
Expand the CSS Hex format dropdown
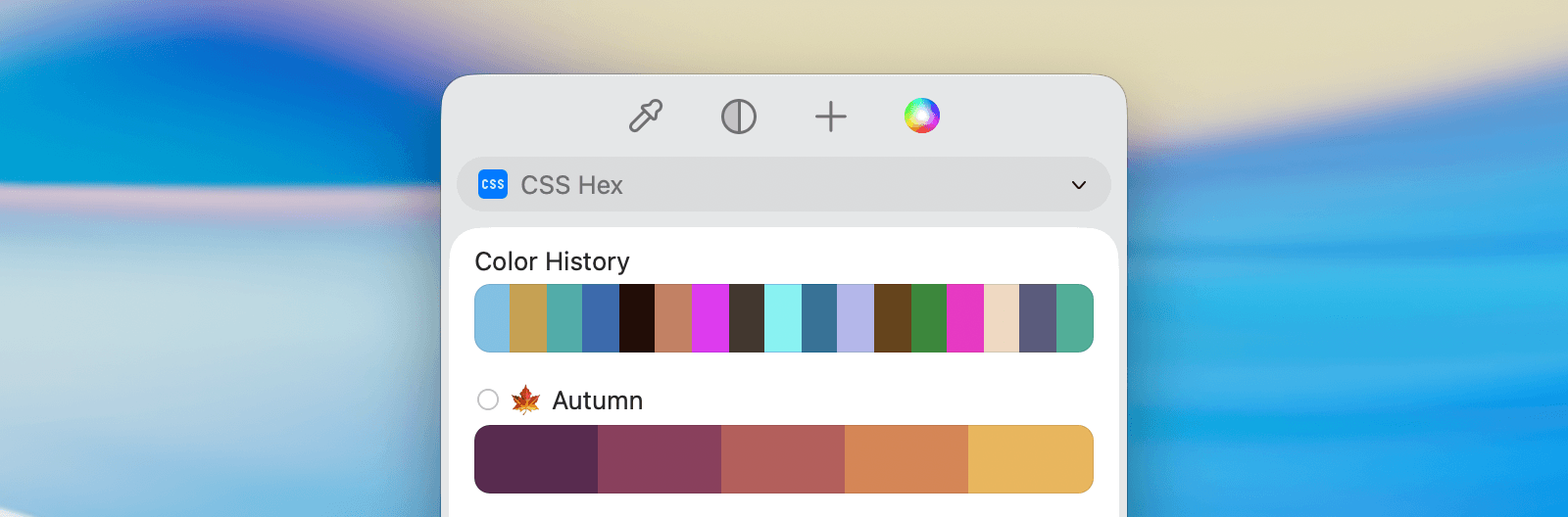784,184
